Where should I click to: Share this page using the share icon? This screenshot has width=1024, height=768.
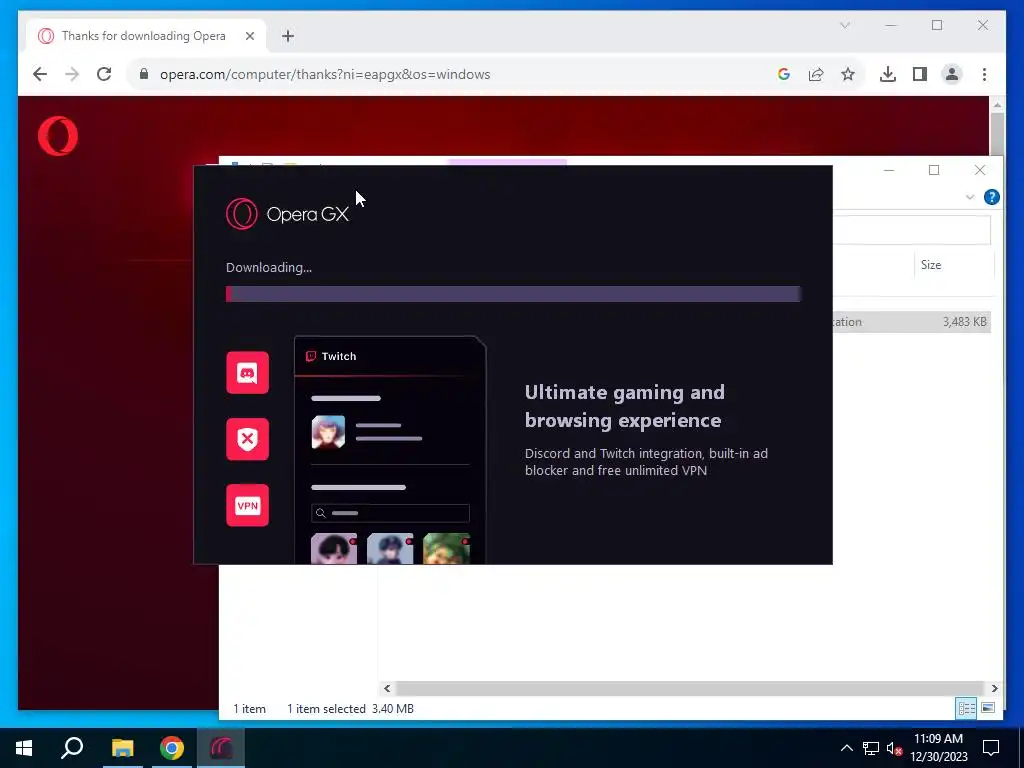pos(816,74)
